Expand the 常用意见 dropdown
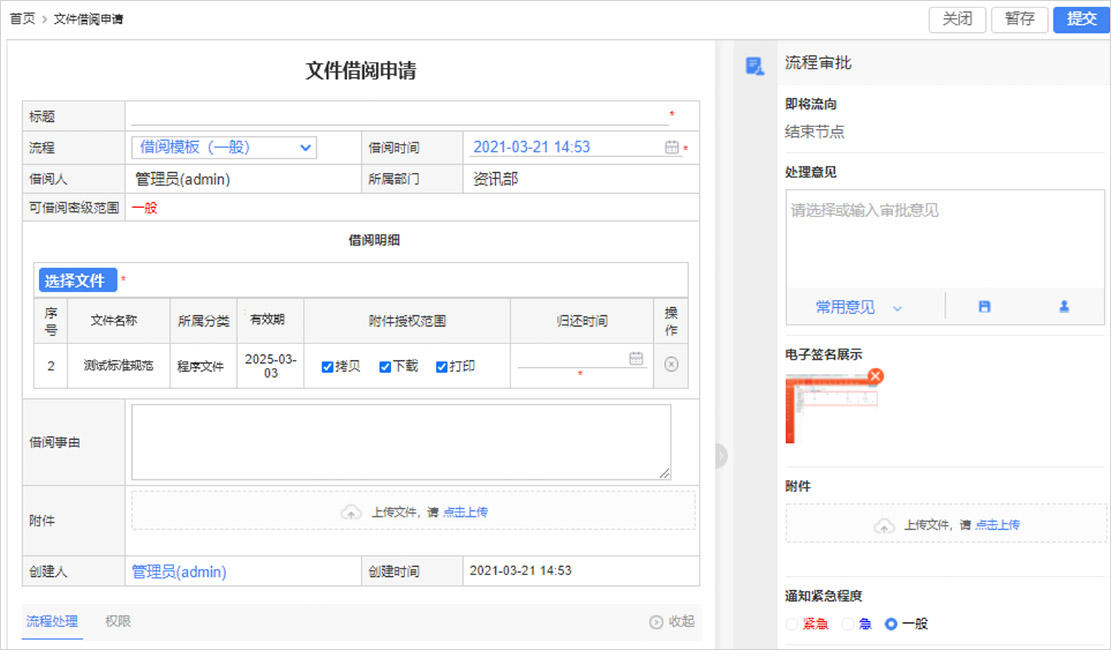 pos(858,307)
